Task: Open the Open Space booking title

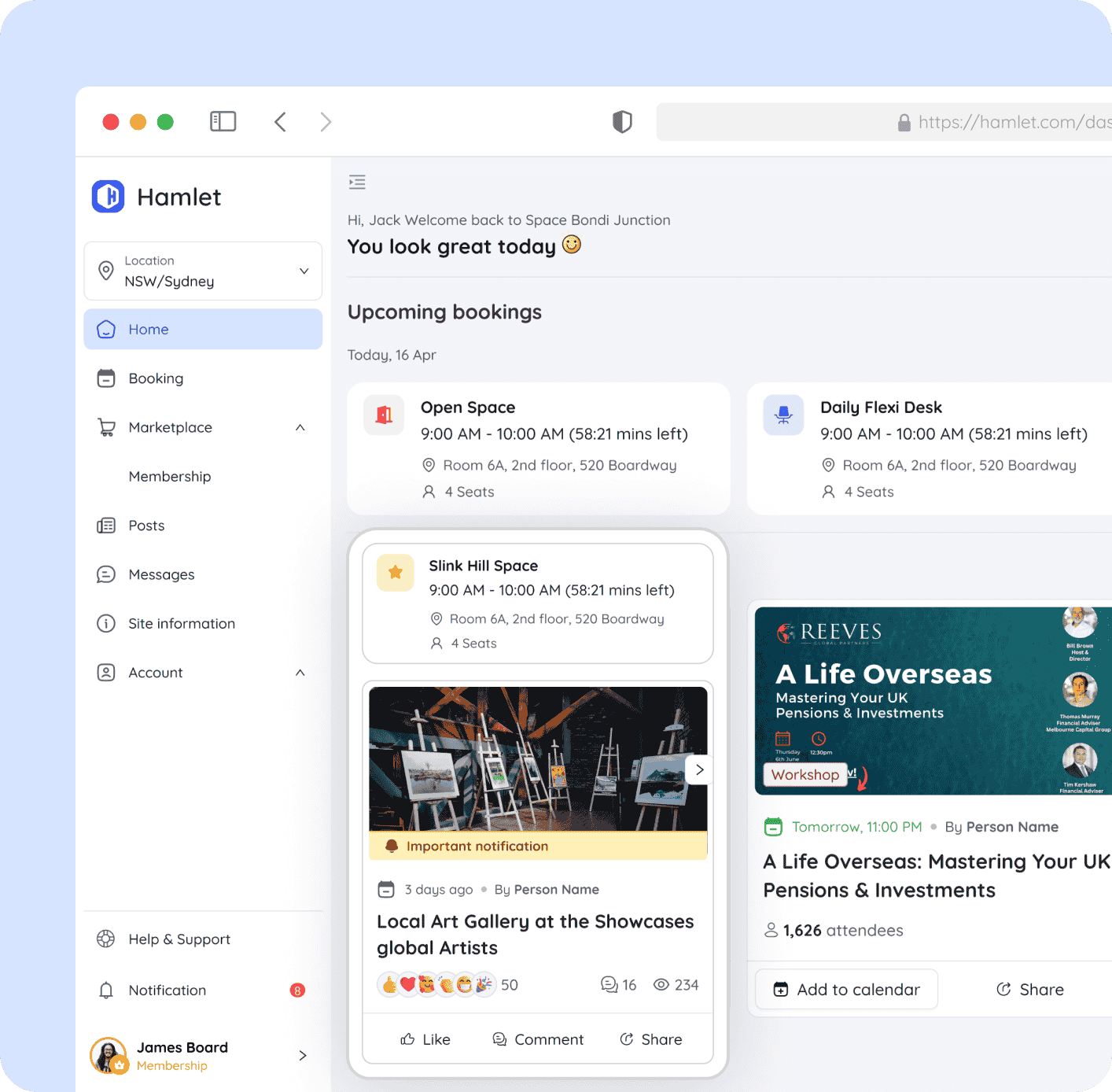Action: pos(468,408)
